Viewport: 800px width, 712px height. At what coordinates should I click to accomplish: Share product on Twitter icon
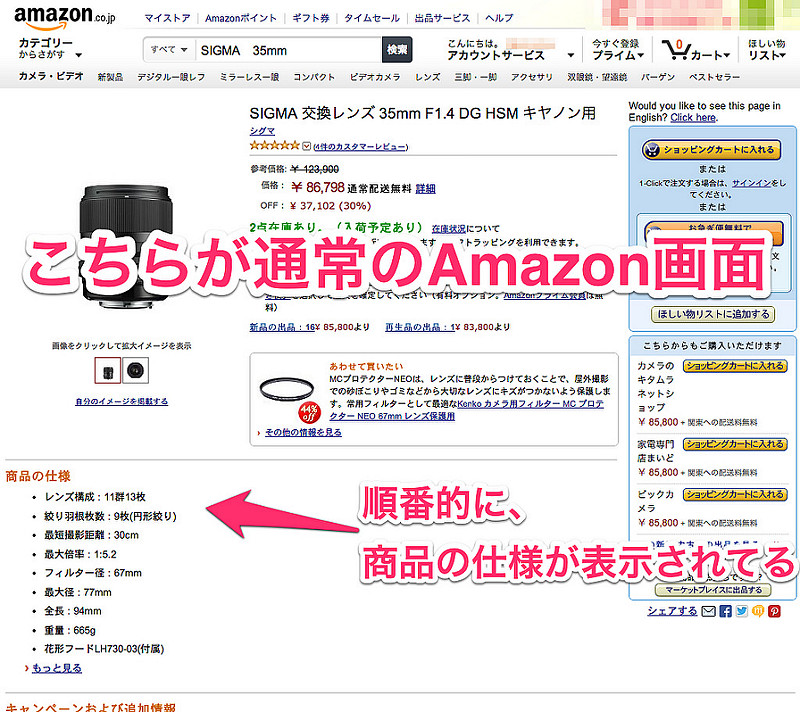[741, 611]
